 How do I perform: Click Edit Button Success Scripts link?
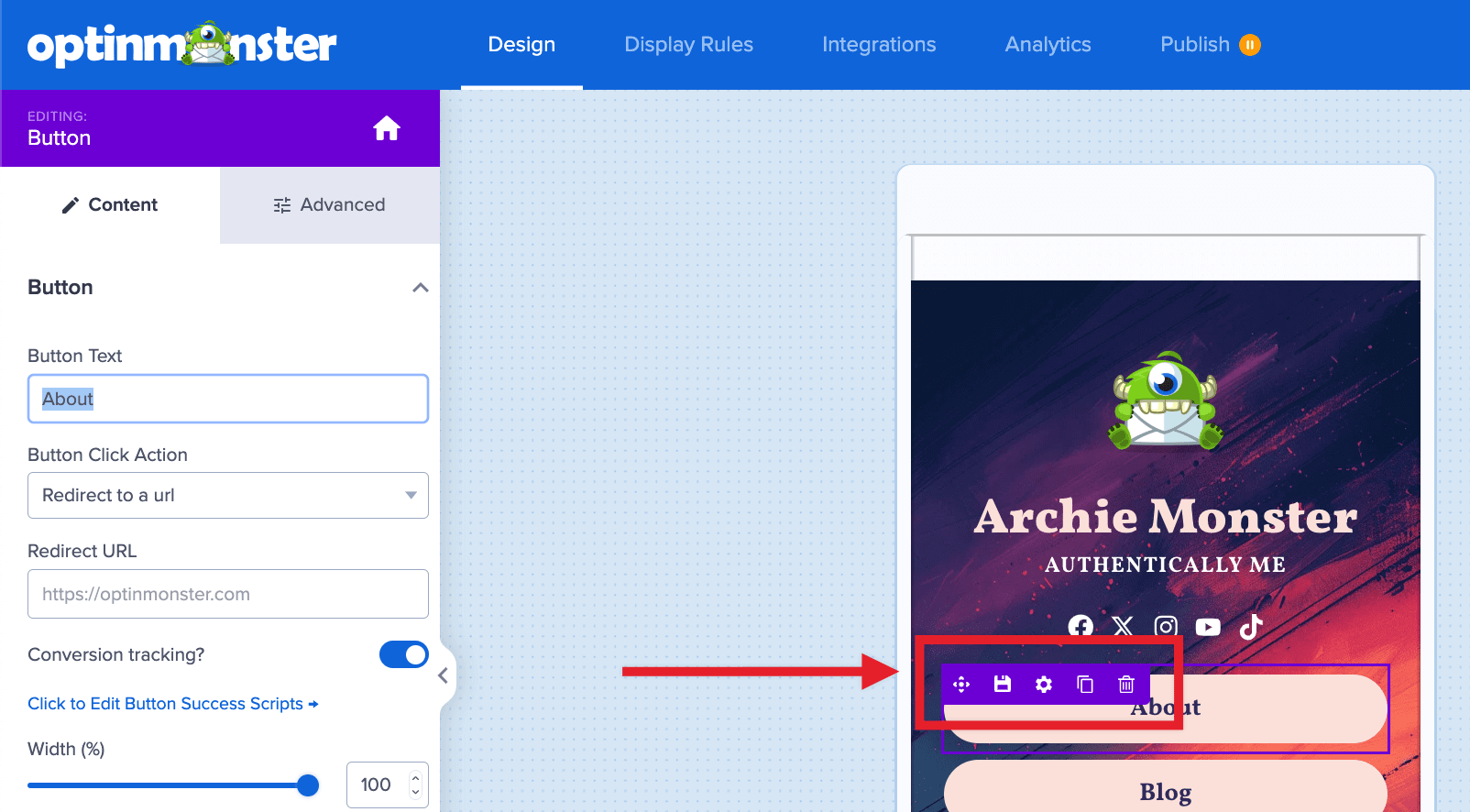pyautogui.click(x=173, y=704)
